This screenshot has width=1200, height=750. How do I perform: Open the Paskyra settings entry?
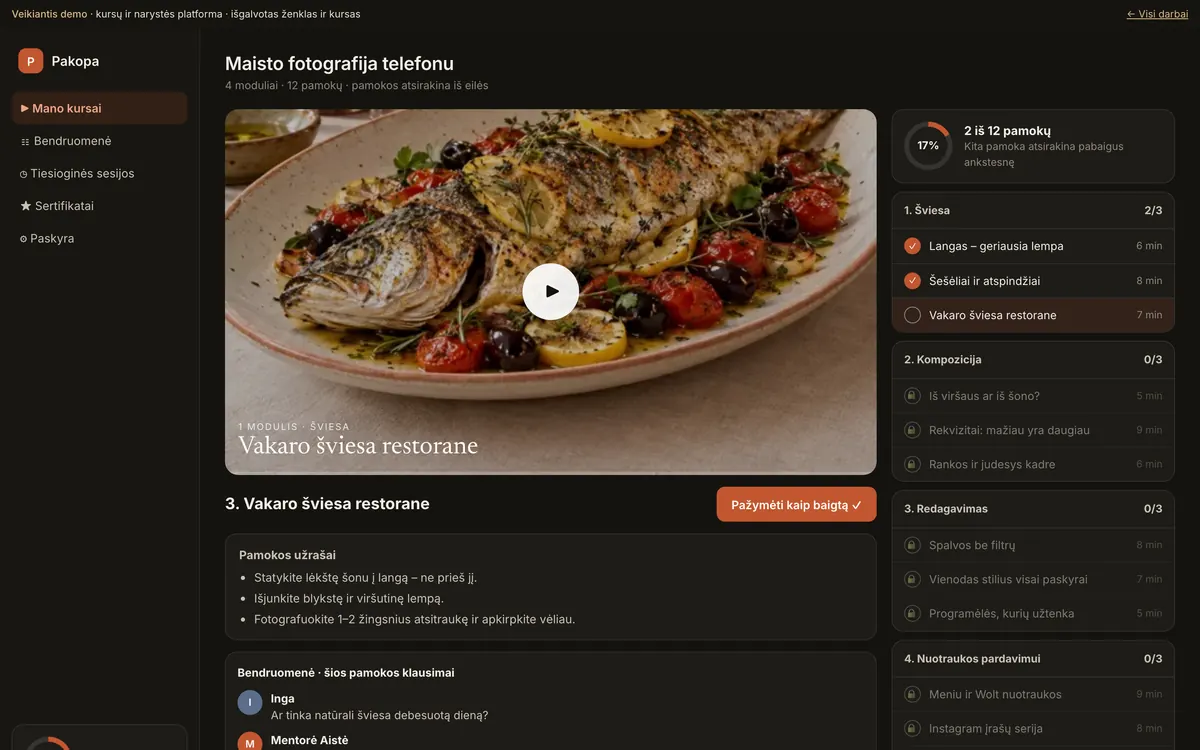pos(100,238)
